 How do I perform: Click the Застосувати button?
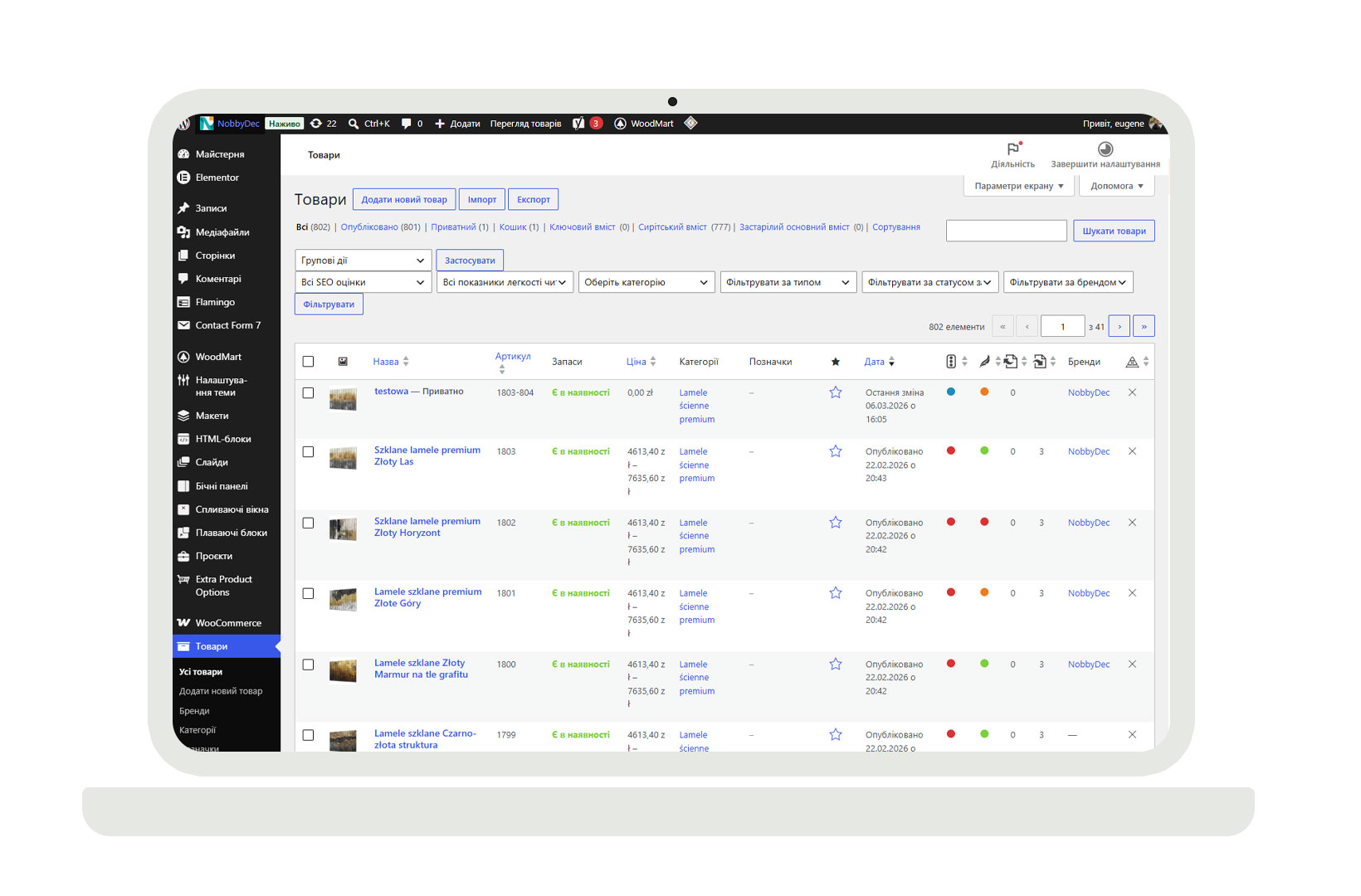(x=470, y=261)
